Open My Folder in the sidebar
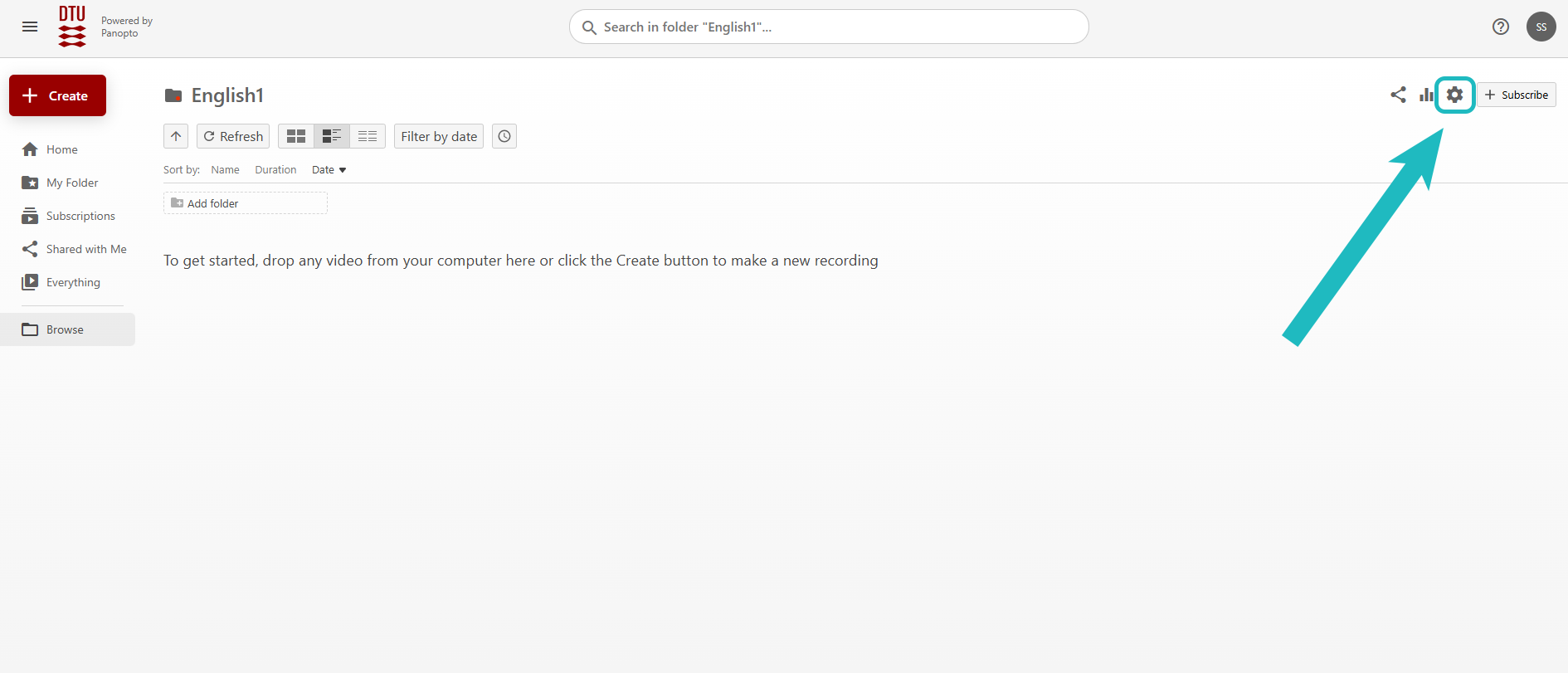Image resolution: width=1568 pixels, height=673 pixels. pyautogui.click(x=72, y=183)
